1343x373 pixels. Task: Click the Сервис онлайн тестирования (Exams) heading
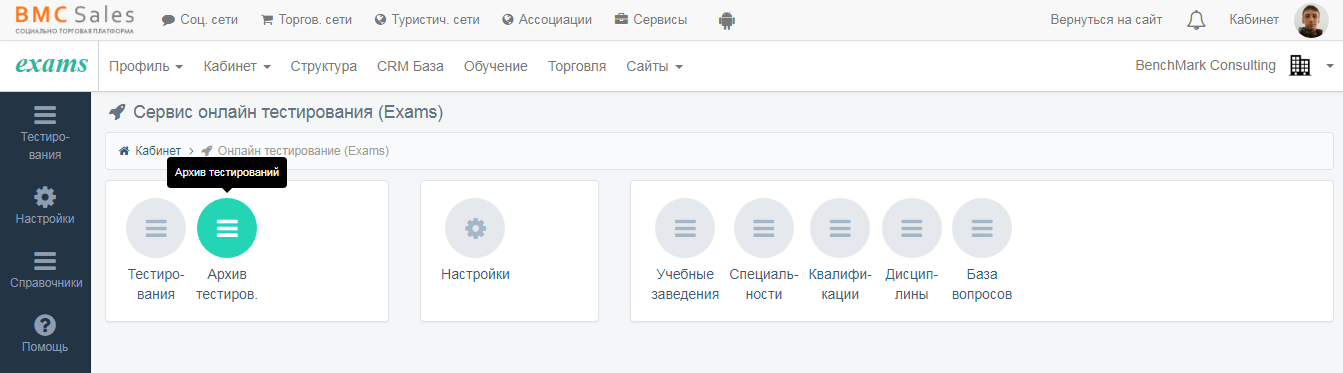(288, 112)
